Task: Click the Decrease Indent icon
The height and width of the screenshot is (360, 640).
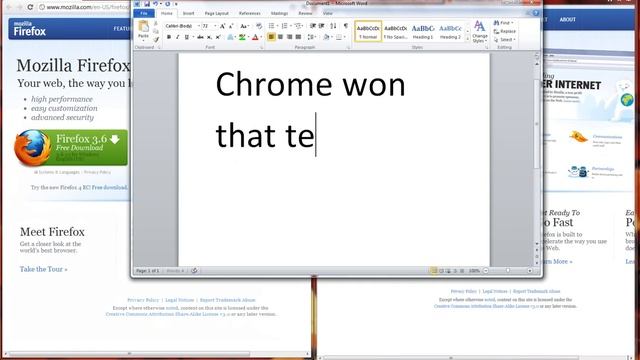Action: click(313, 26)
